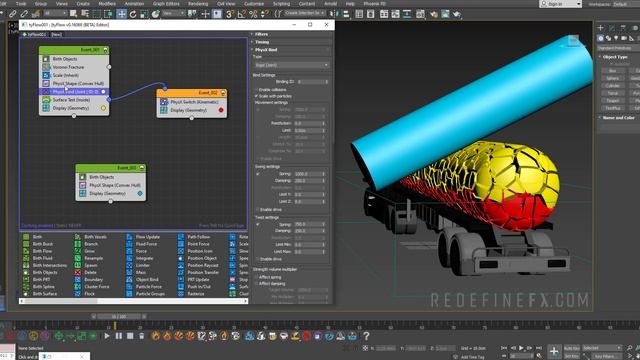640x360 pixels.
Task: Select the PhysX Shape operator in Event_001
Action: 74,83
